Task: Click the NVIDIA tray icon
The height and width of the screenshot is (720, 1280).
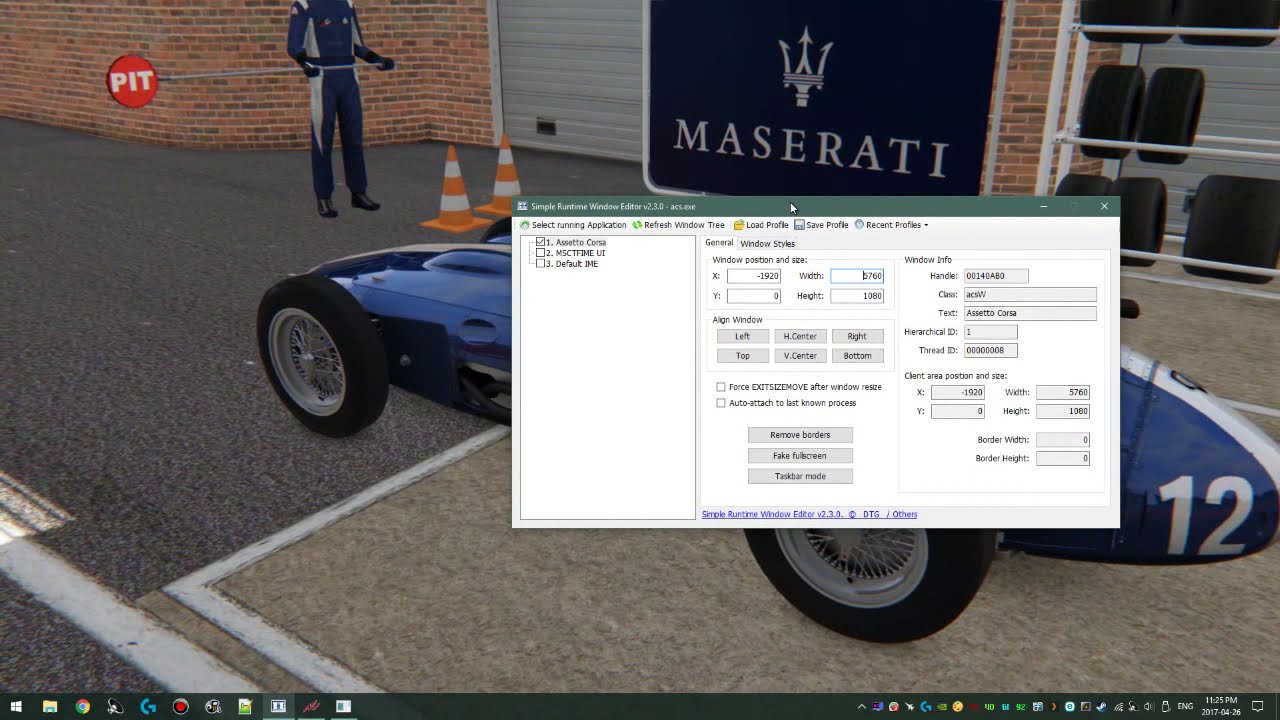Action: [x=941, y=707]
